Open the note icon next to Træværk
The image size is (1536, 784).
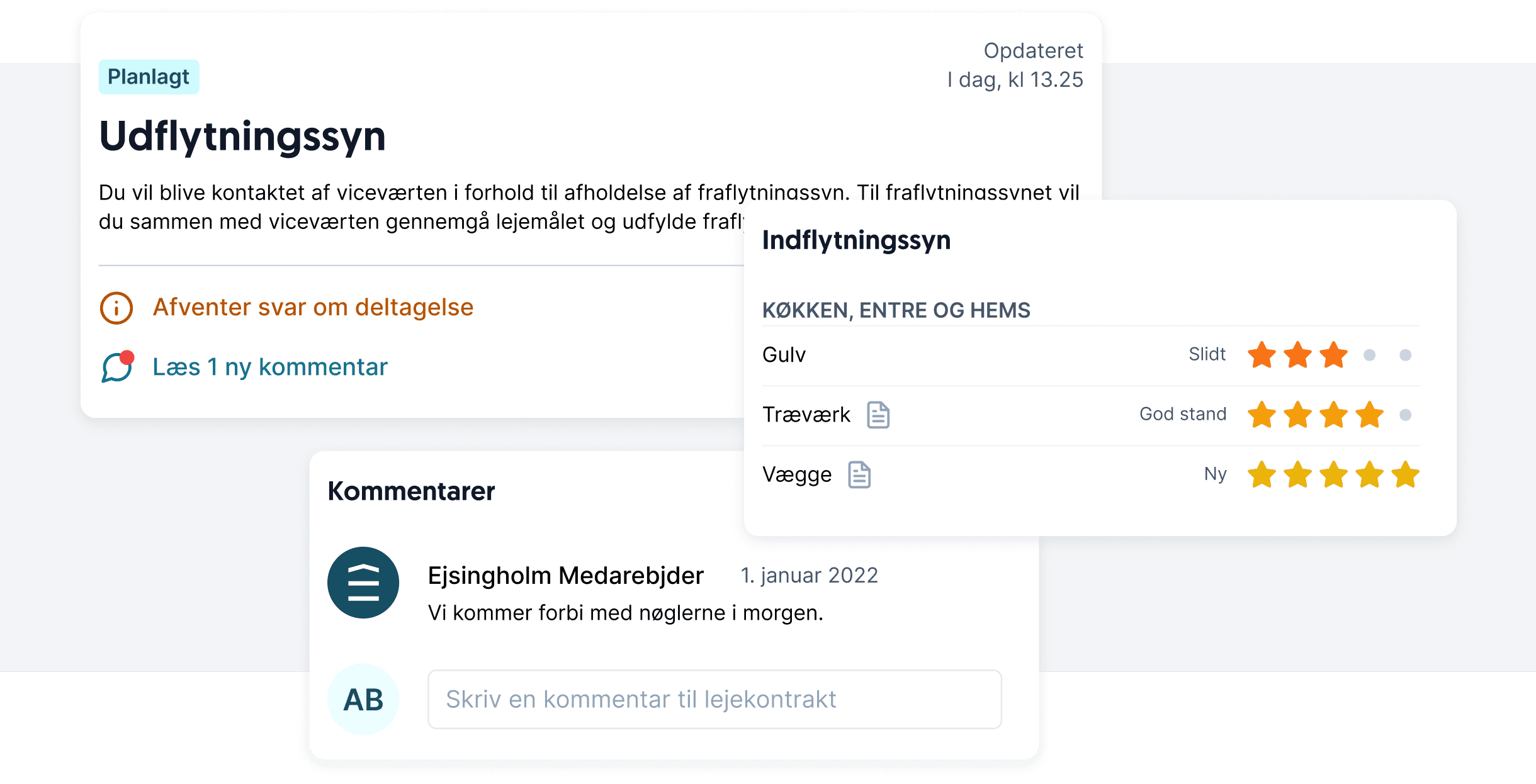tap(878, 415)
